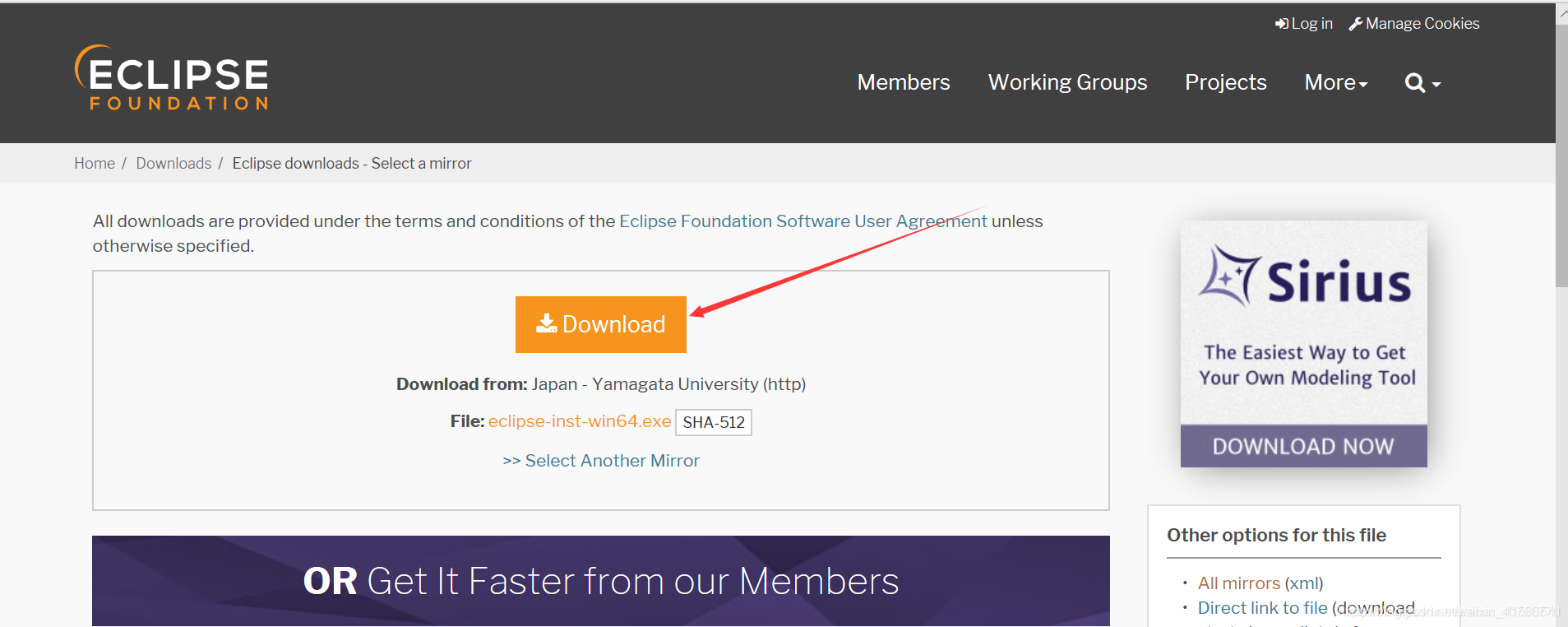Click the Eclipse Foundation logo
The height and width of the screenshot is (627, 1568).
tap(172, 78)
